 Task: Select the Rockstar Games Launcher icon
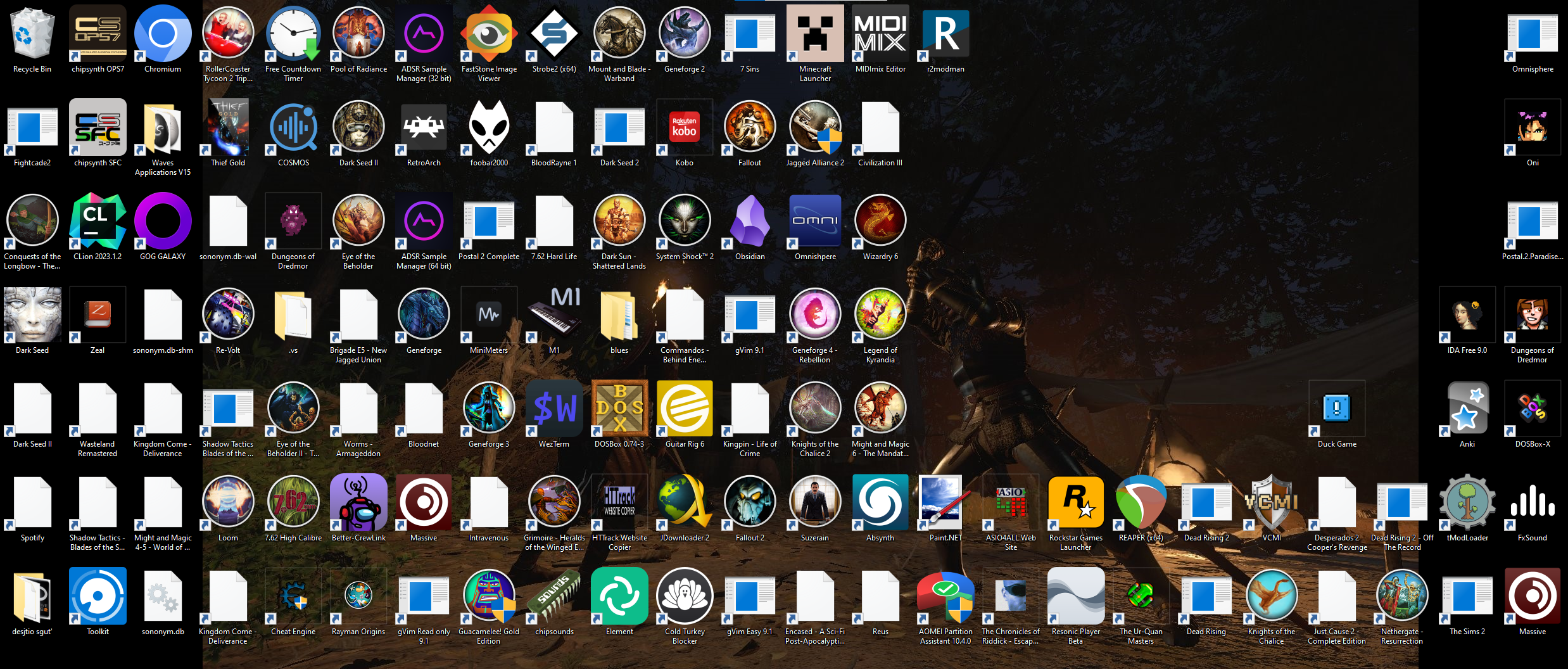[1076, 502]
